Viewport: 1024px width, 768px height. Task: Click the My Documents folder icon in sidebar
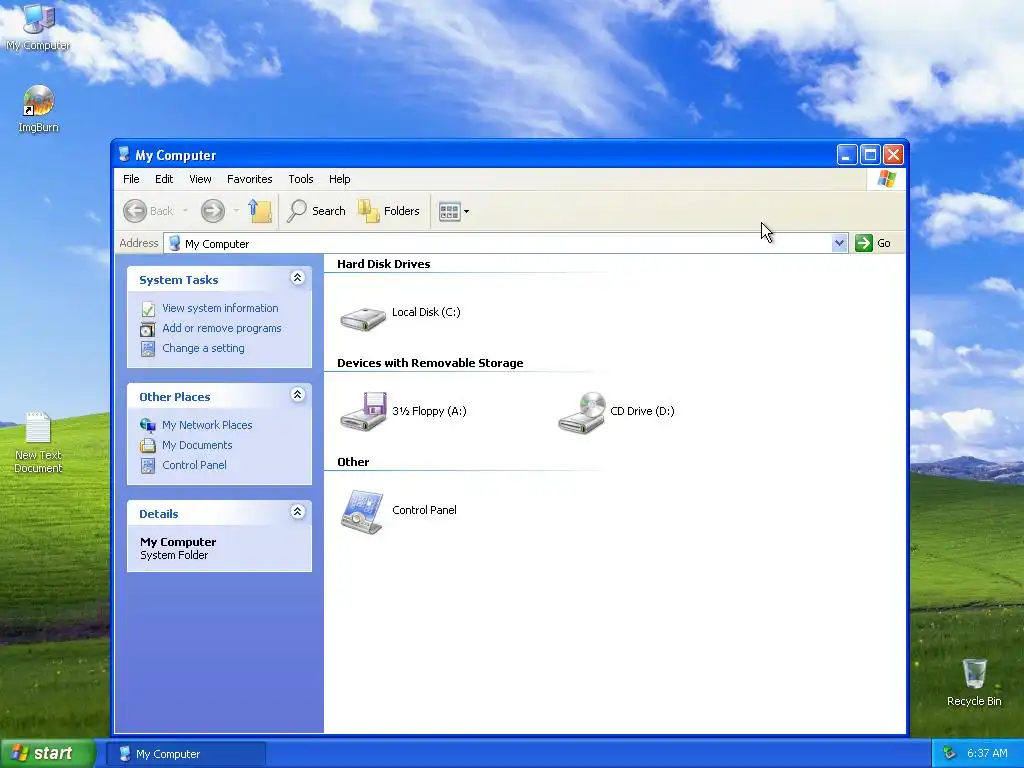tap(148, 445)
